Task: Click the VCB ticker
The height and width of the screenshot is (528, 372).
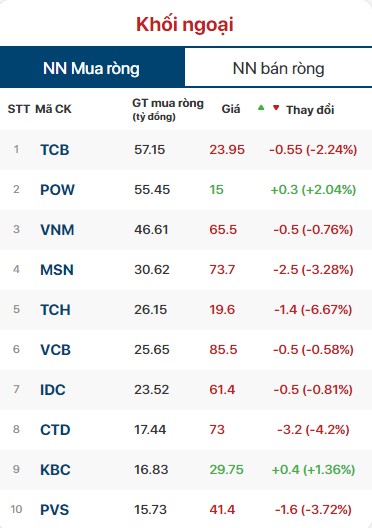Action: pyautogui.click(x=56, y=350)
